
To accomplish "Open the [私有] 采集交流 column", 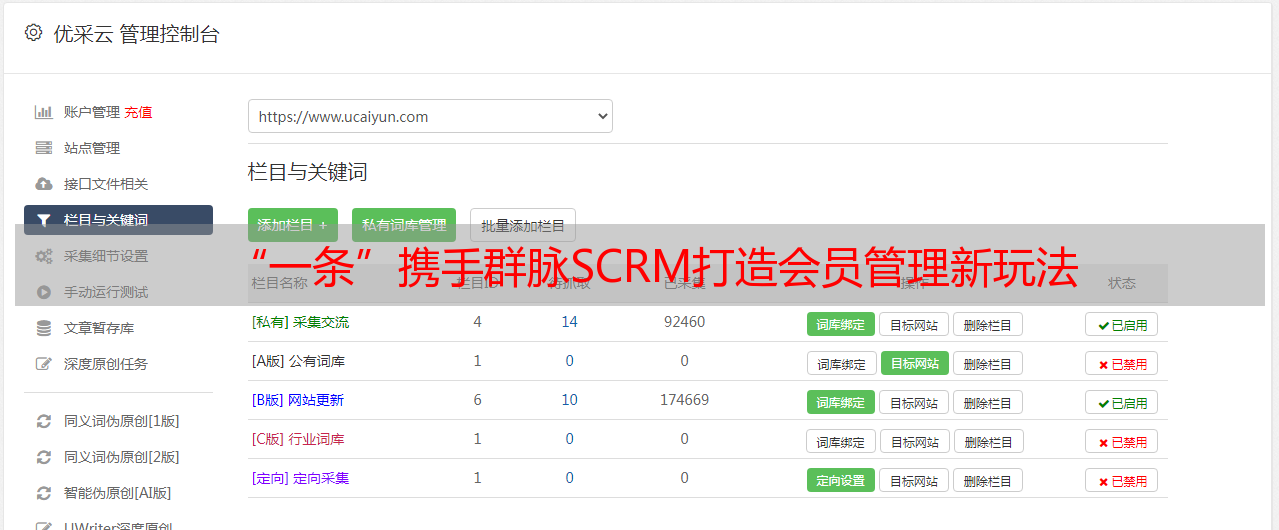I will tap(300, 322).
